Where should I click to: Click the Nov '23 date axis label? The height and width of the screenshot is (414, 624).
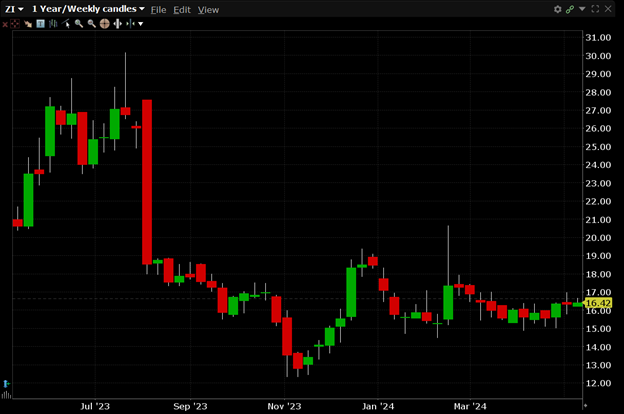click(x=284, y=406)
